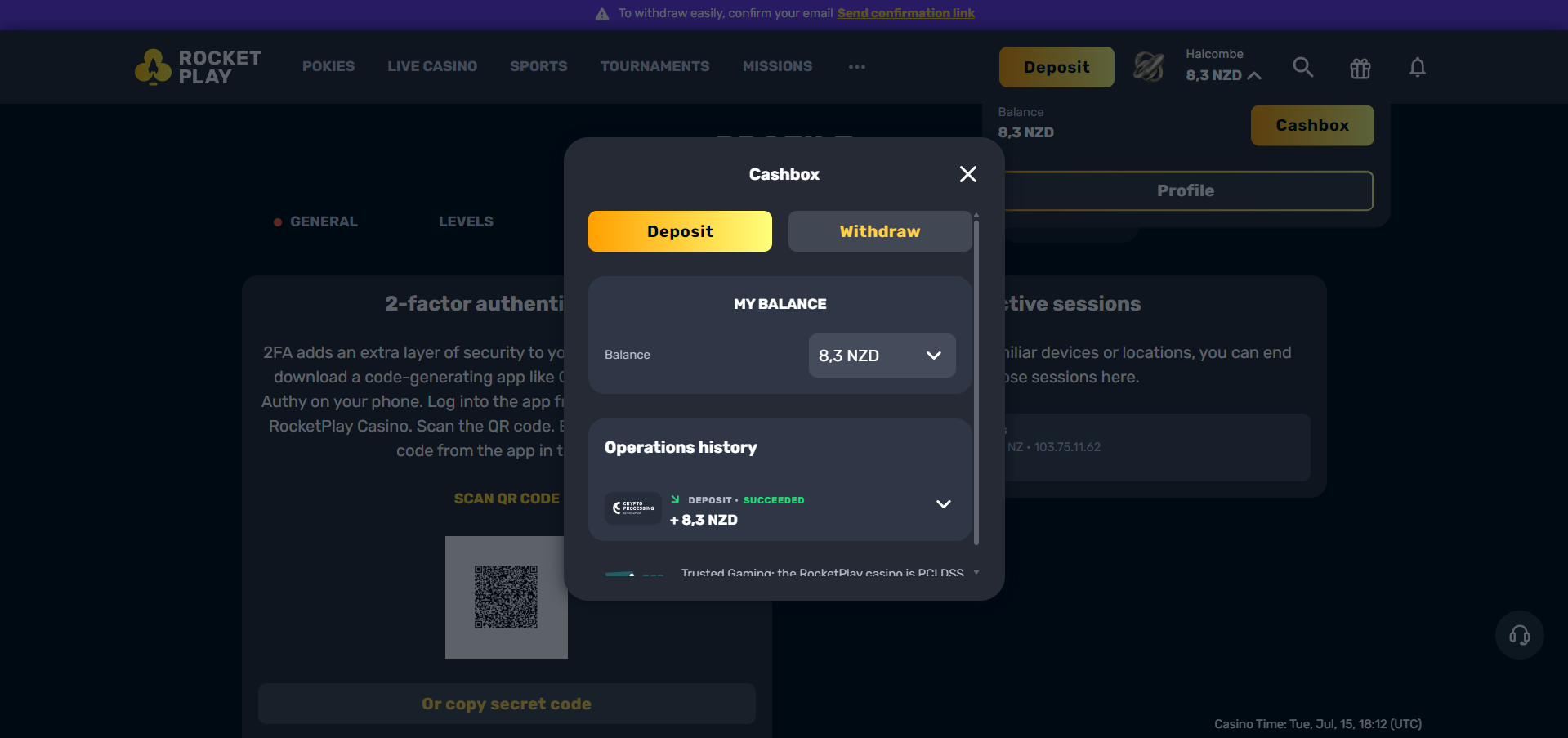This screenshot has height=738, width=1568.
Task: Switch to the LEVELS profile tab
Action: point(466,221)
